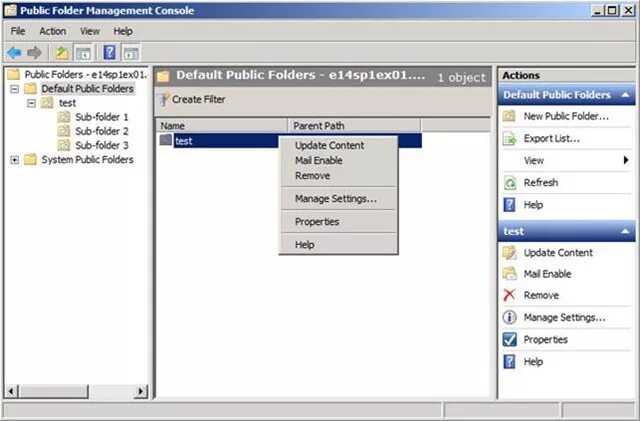Select Sub-folder 3 in tree
Viewport: 640px width, 421px height.
(x=102, y=145)
